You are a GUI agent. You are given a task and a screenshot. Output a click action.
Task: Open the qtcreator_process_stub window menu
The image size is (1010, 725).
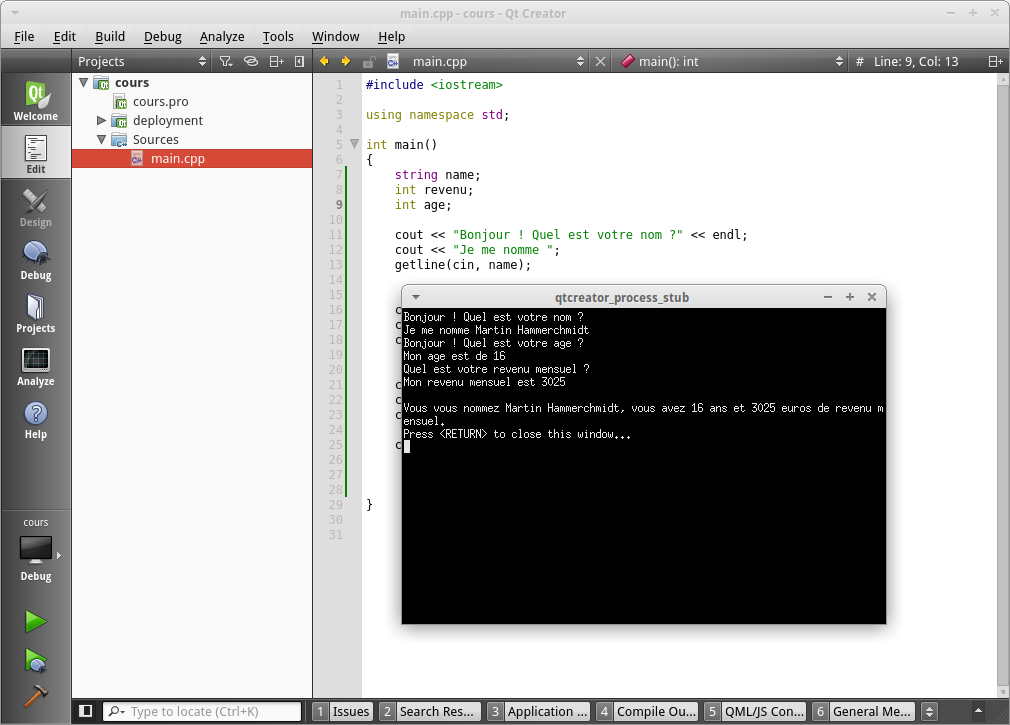(416, 297)
